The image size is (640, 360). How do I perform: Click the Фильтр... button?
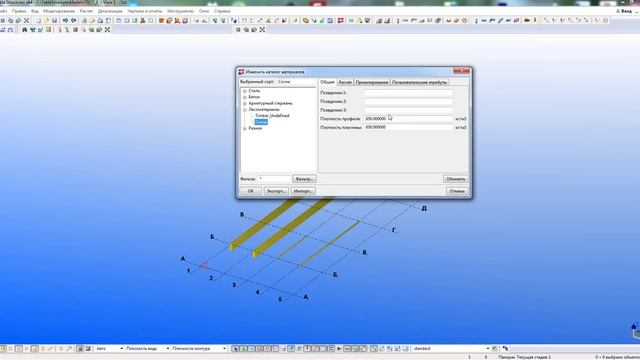point(304,179)
